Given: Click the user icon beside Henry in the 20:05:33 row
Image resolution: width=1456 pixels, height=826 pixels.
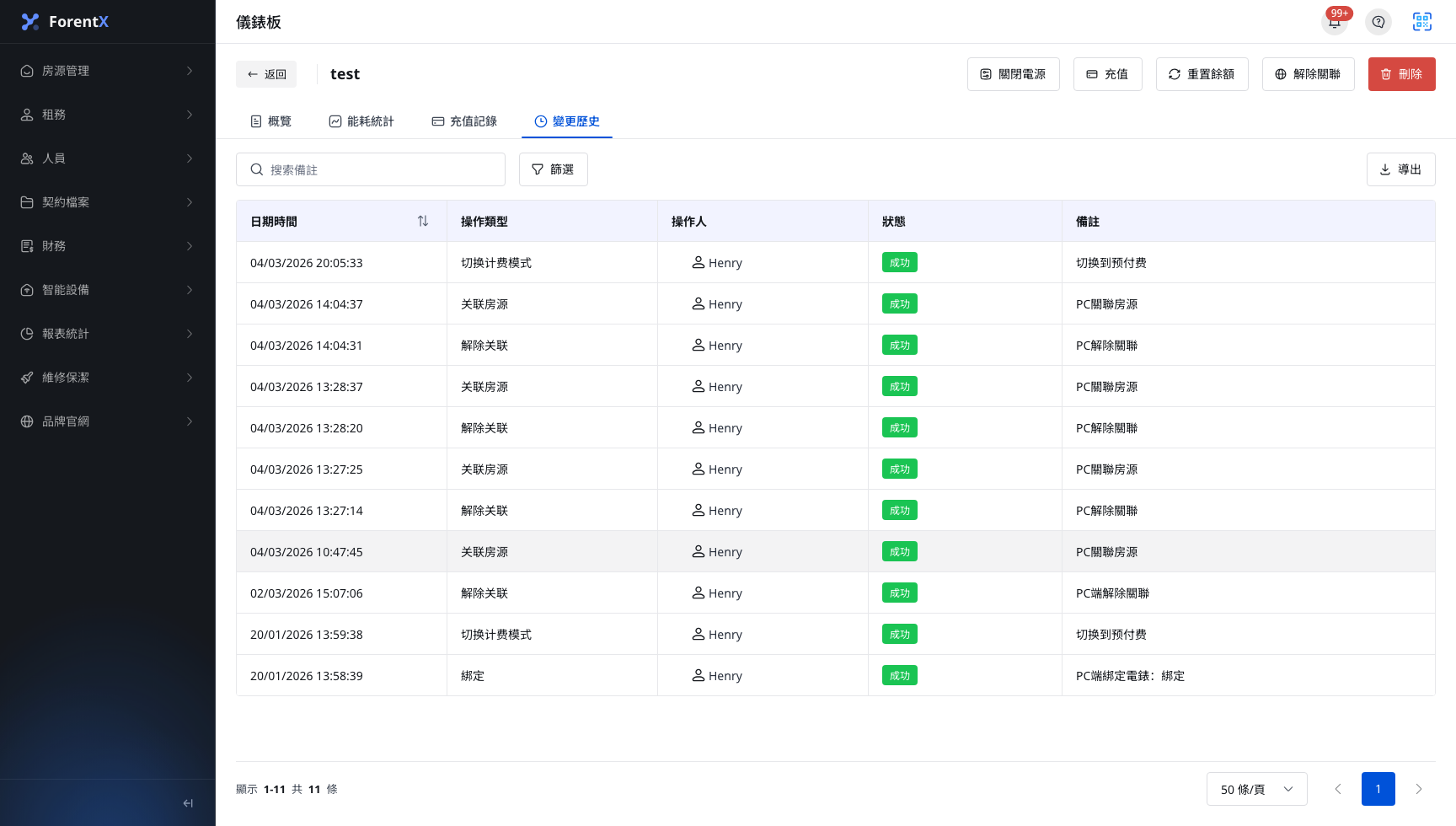Looking at the screenshot, I should coord(699,262).
